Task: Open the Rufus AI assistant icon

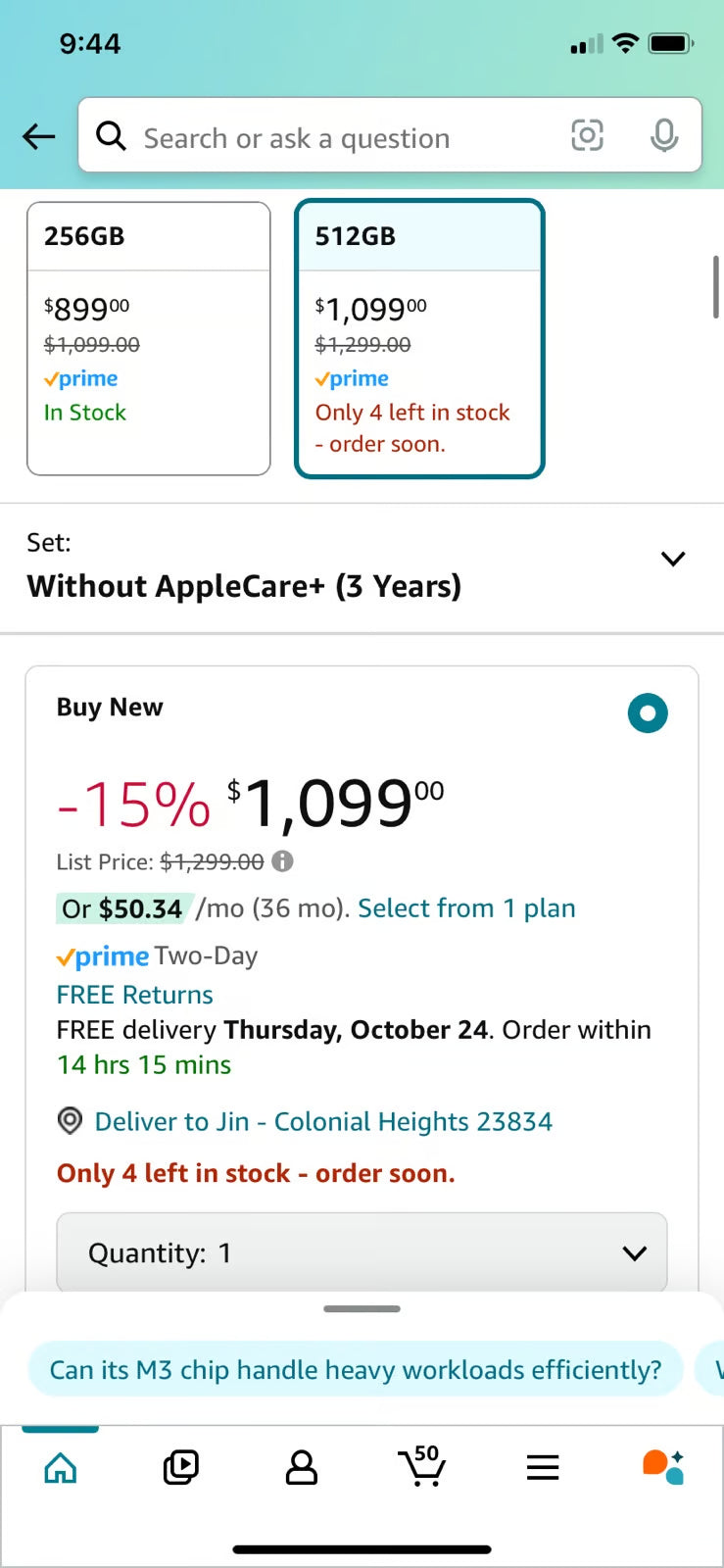Action: [663, 1466]
